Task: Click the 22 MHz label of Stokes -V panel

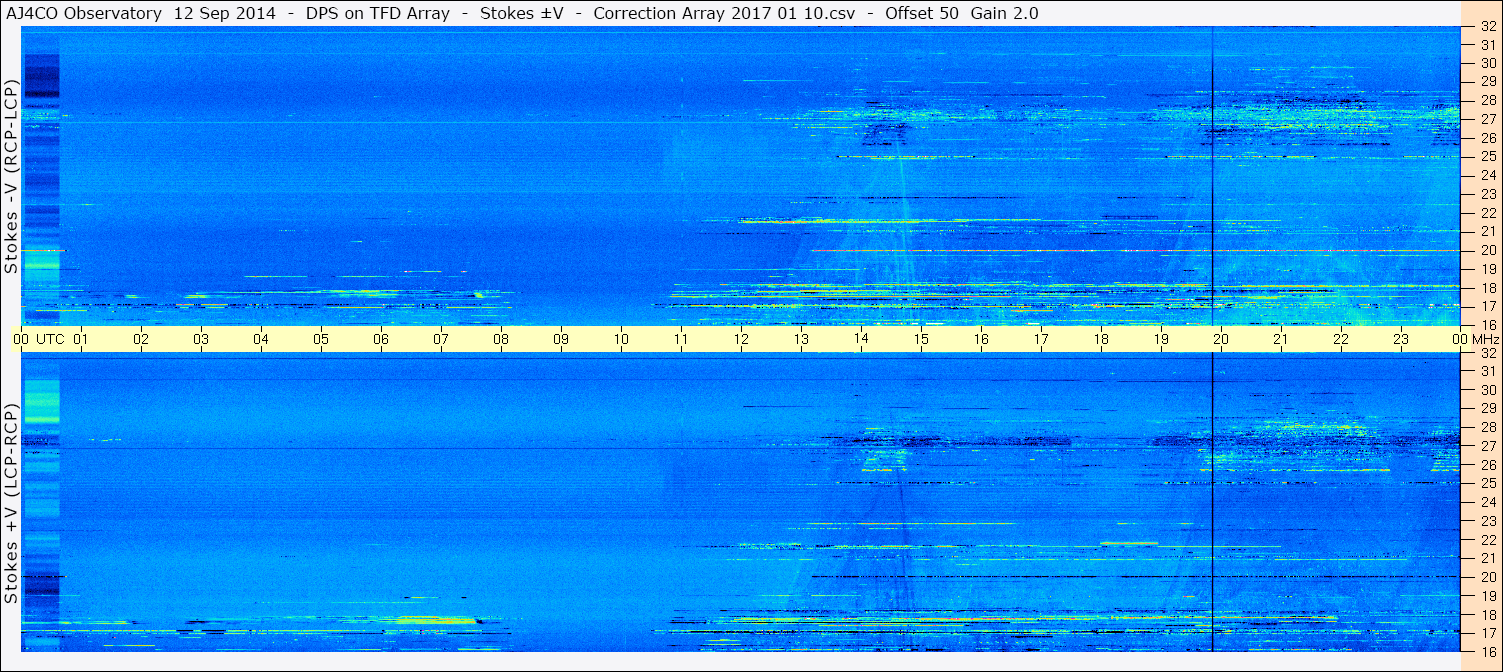Action: (1488, 213)
